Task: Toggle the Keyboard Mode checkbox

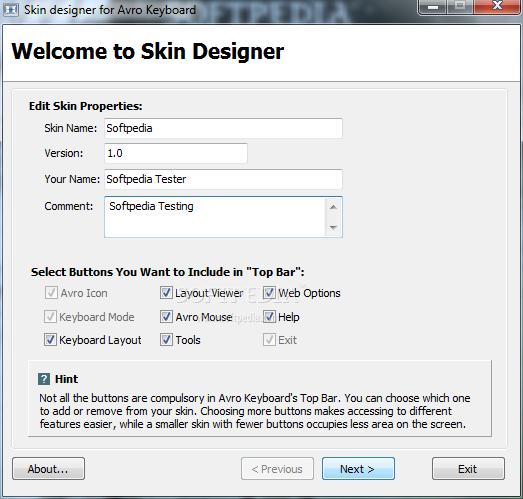Action: (x=50, y=317)
